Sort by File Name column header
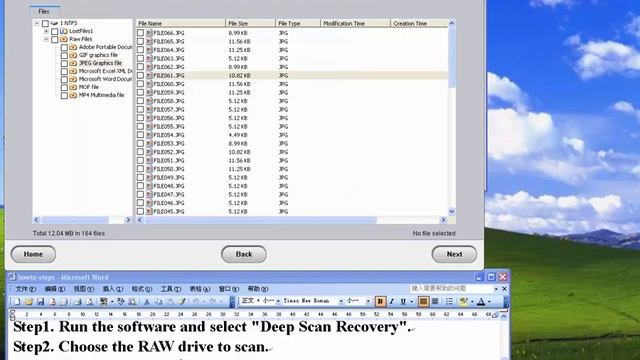The width and height of the screenshot is (640, 360). pos(181,23)
